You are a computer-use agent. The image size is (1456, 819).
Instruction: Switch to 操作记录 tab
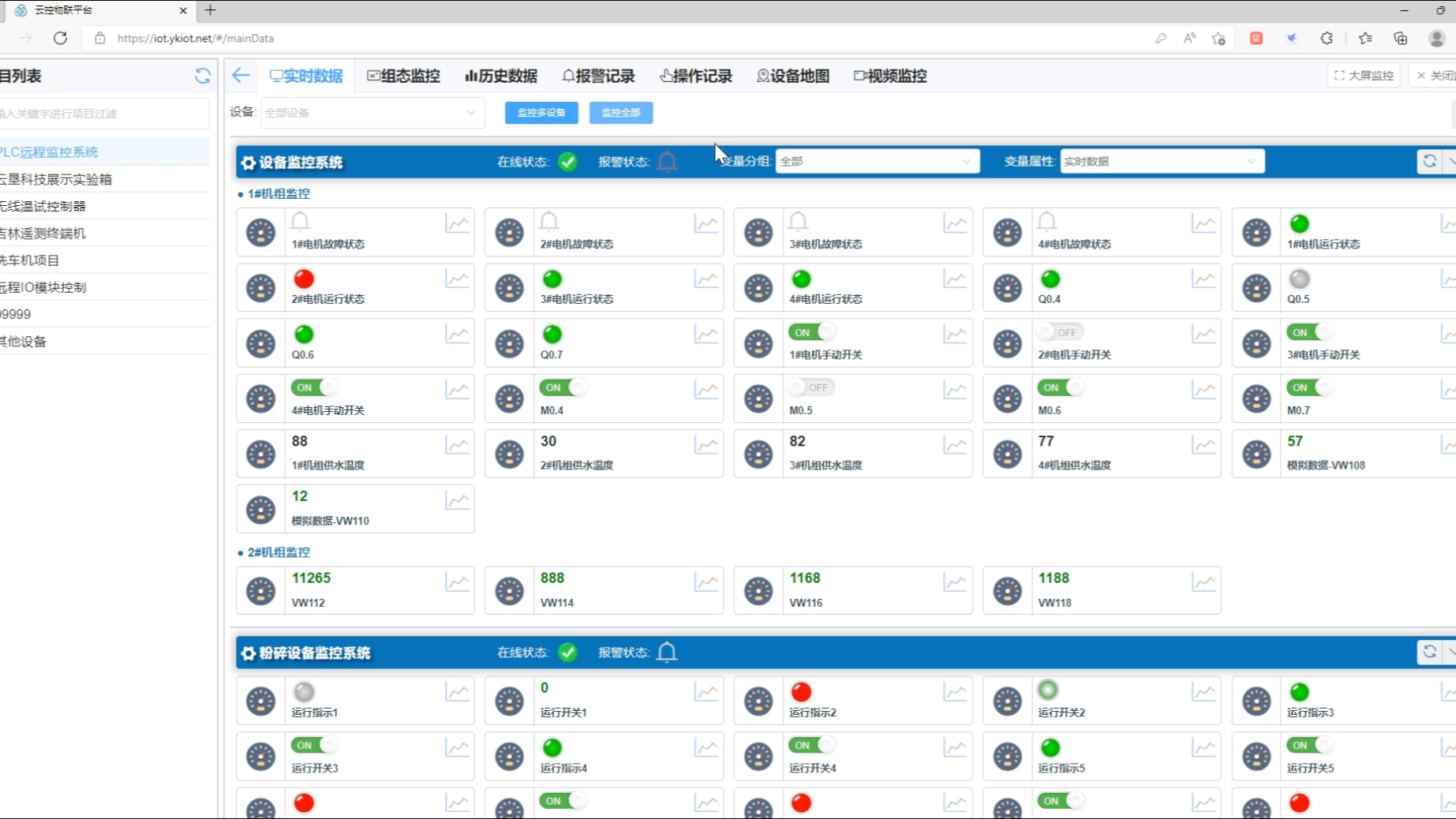click(696, 76)
